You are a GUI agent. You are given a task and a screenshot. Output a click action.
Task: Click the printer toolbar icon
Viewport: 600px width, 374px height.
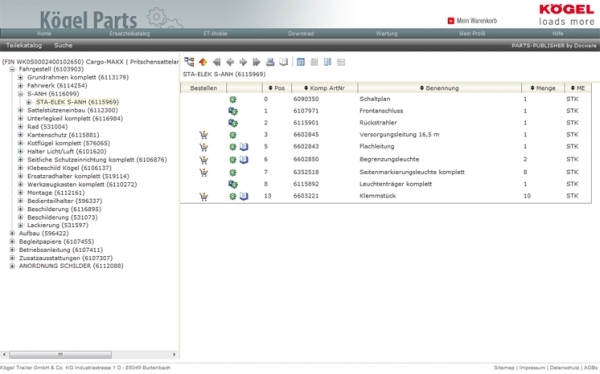pos(270,62)
